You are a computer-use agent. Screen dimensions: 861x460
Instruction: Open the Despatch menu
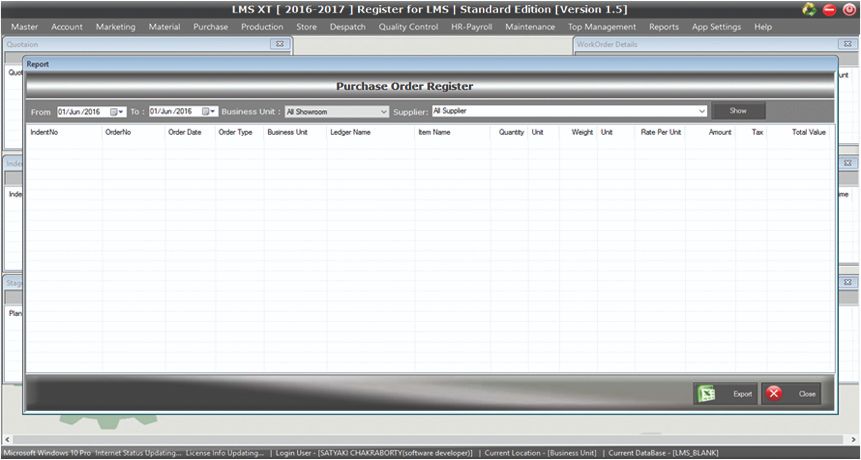pos(348,27)
